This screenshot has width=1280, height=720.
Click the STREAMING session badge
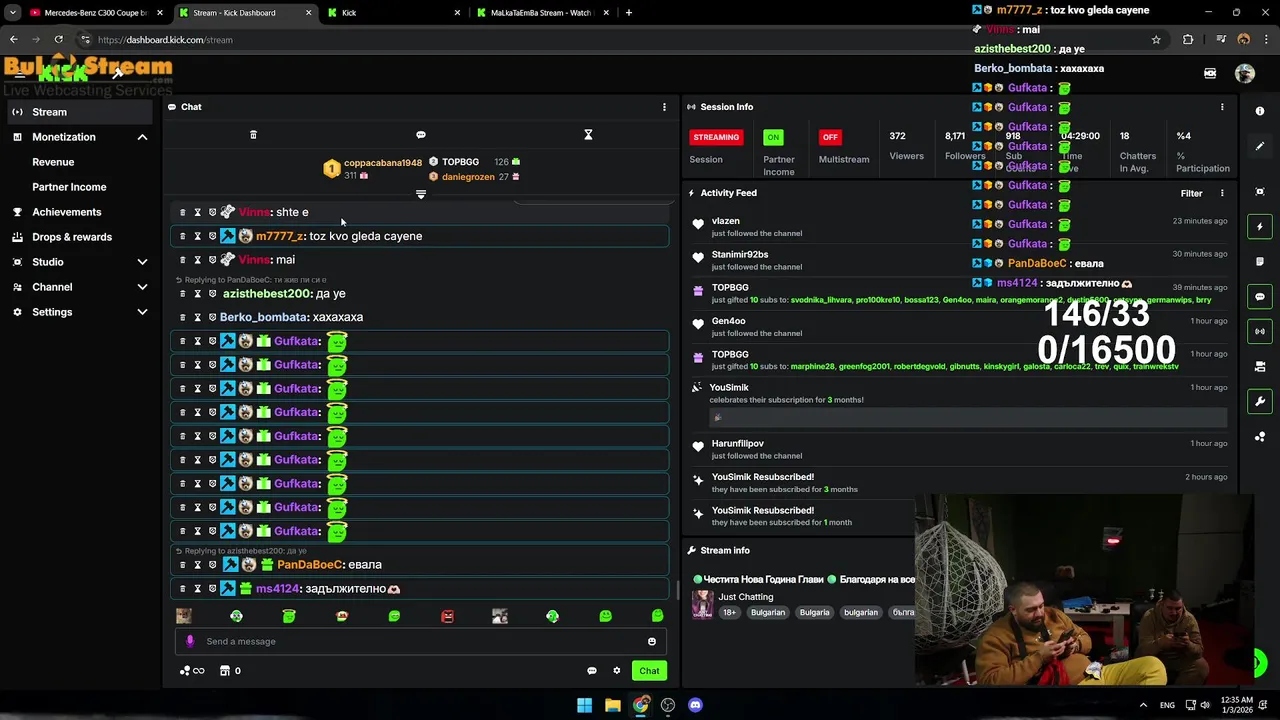click(x=716, y=137)
